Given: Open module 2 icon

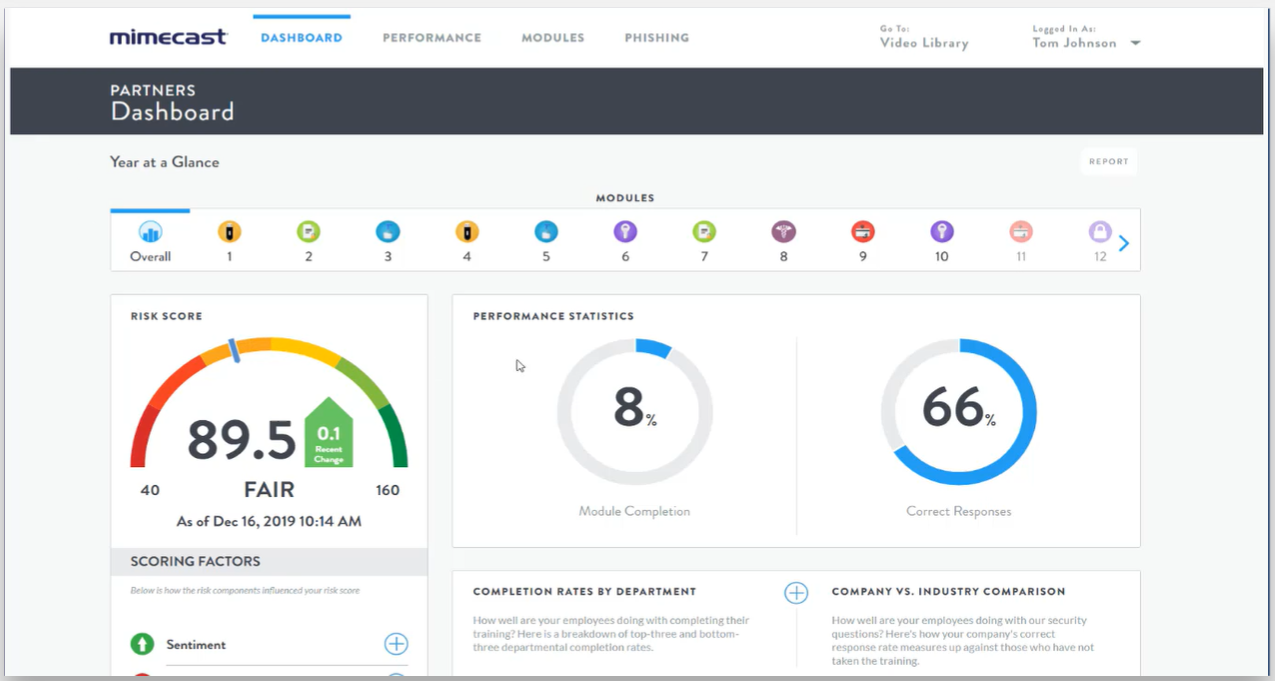Looking at the screenshot, I should tap(308, 232).
